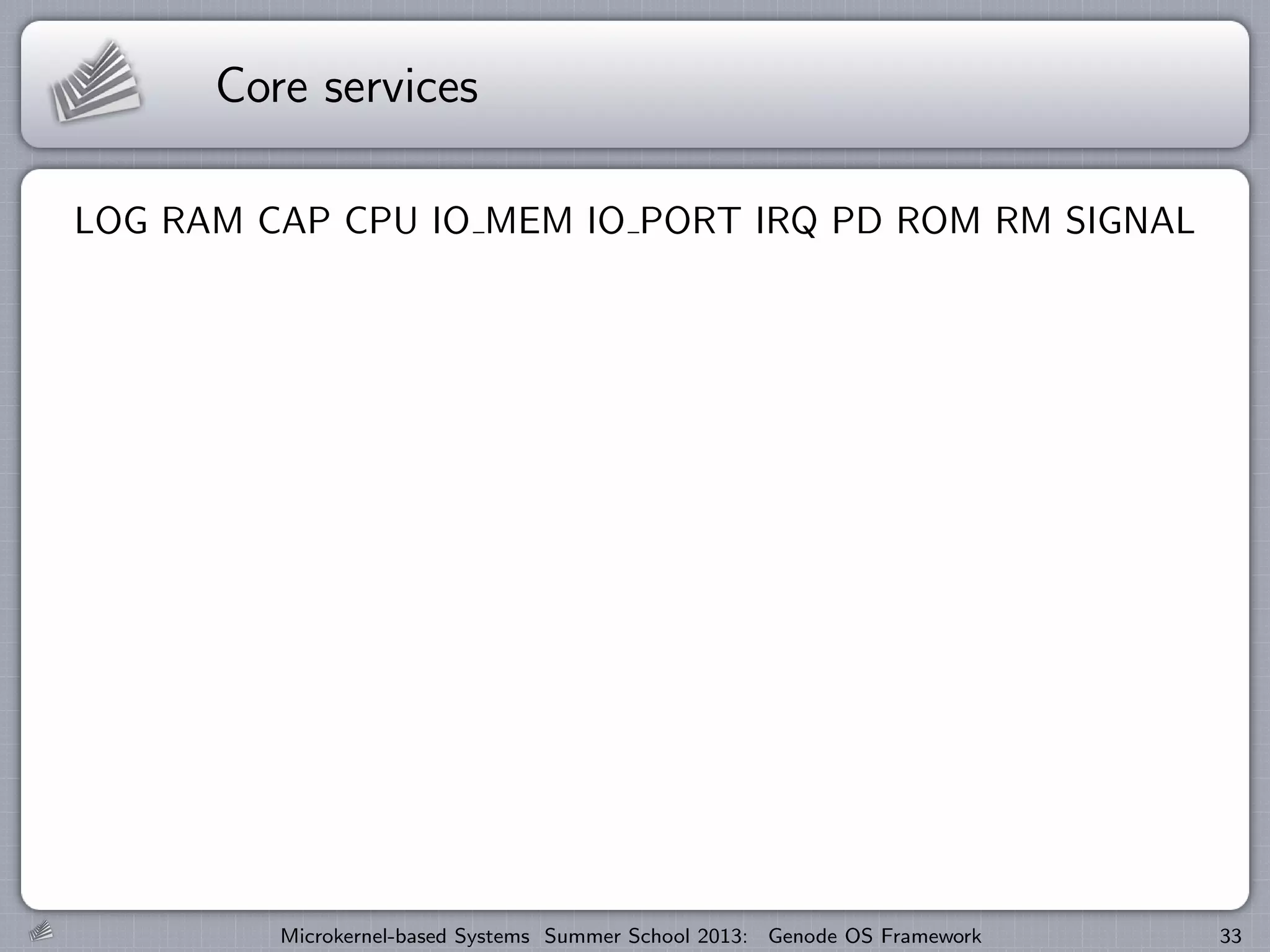Click the CPU service text
The width and height of the screenshot is (1270, 952).
(381, 221)
